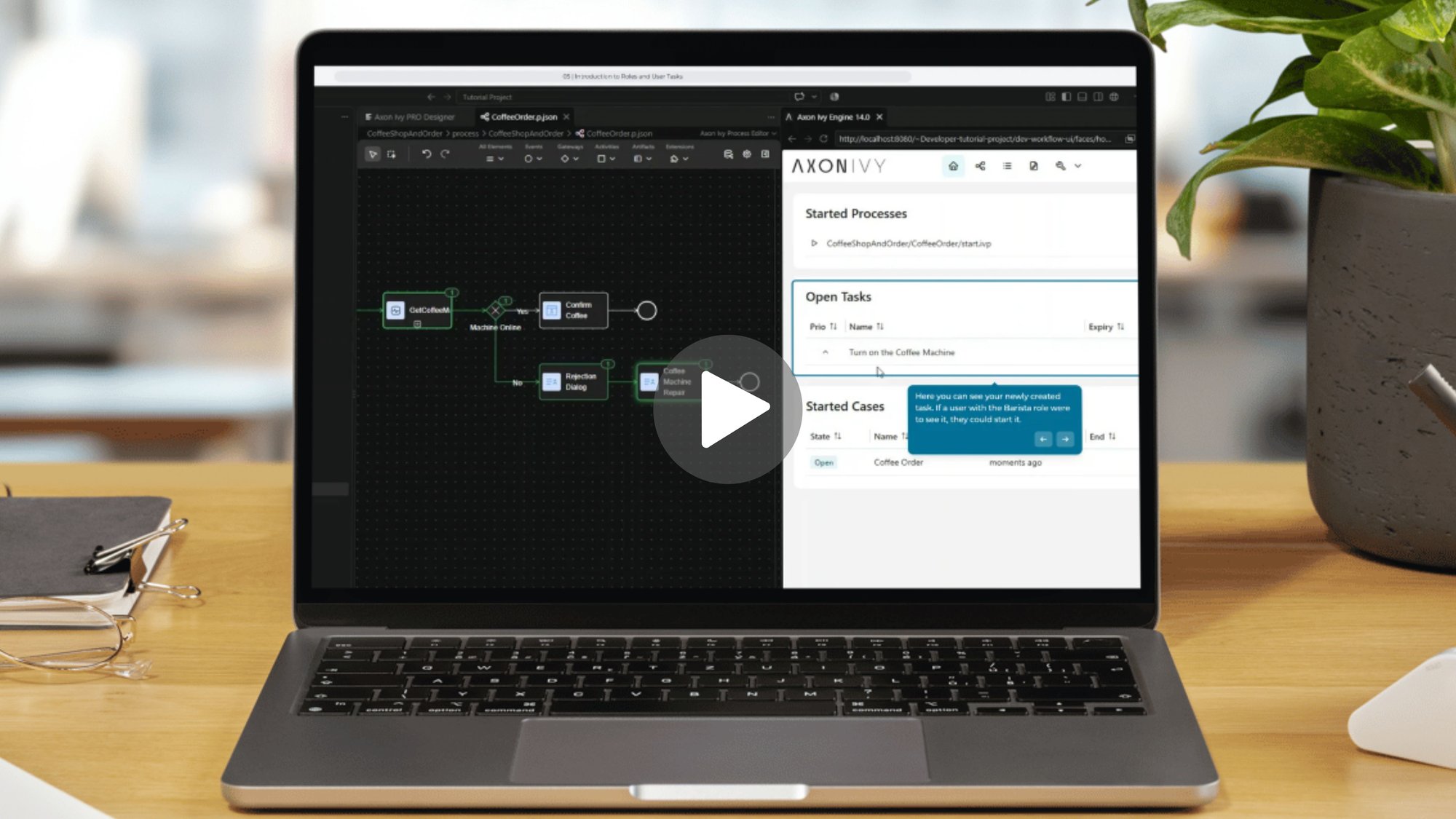Open the task list icon in Axon Ivy header

[x=1007, y=166]
